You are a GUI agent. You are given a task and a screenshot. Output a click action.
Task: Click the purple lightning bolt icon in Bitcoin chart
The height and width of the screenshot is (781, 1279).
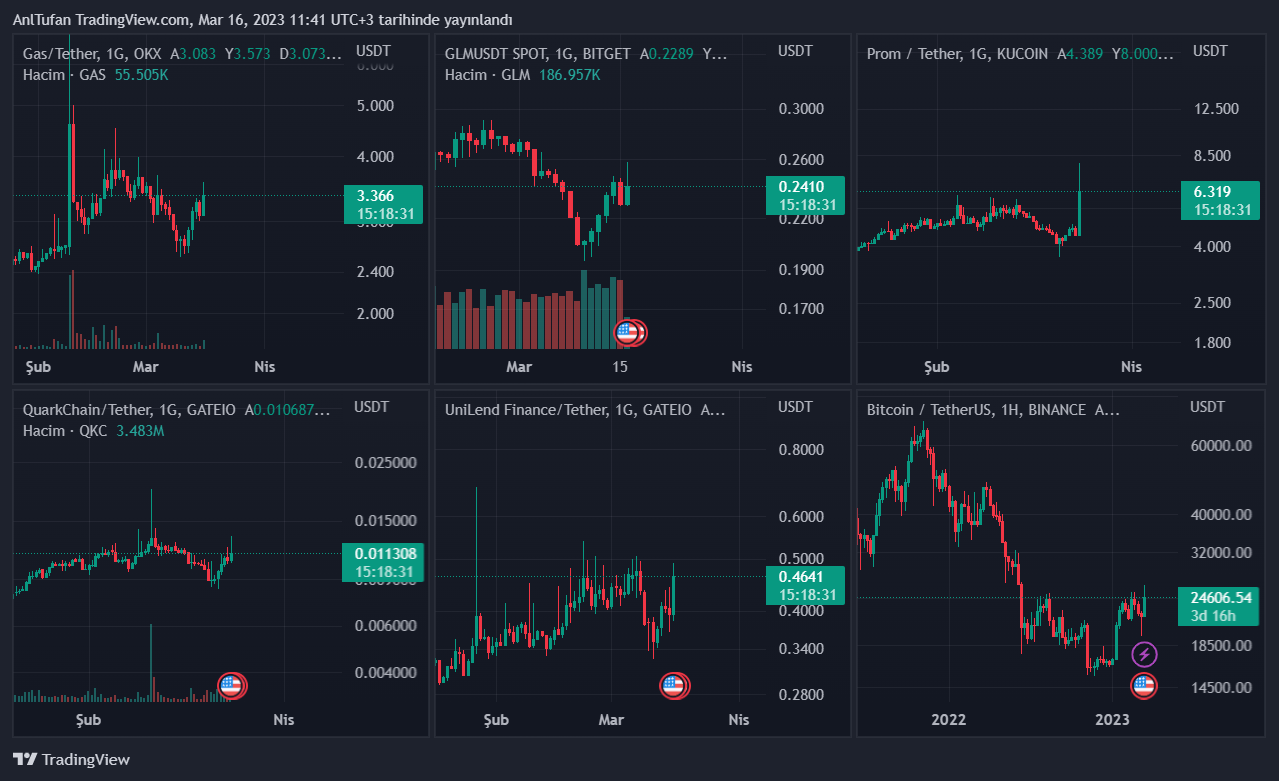(x=1144, y=654)
